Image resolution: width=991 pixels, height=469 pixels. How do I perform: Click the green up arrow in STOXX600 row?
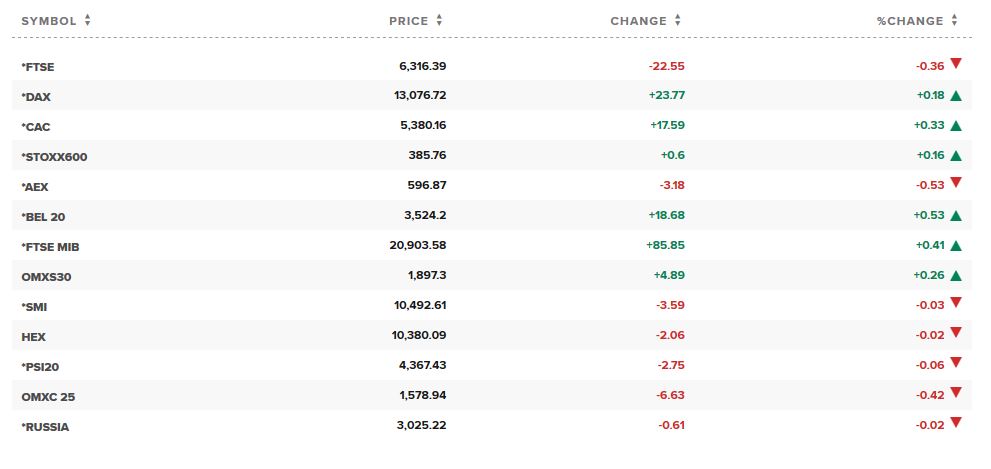tap(956, 155)
